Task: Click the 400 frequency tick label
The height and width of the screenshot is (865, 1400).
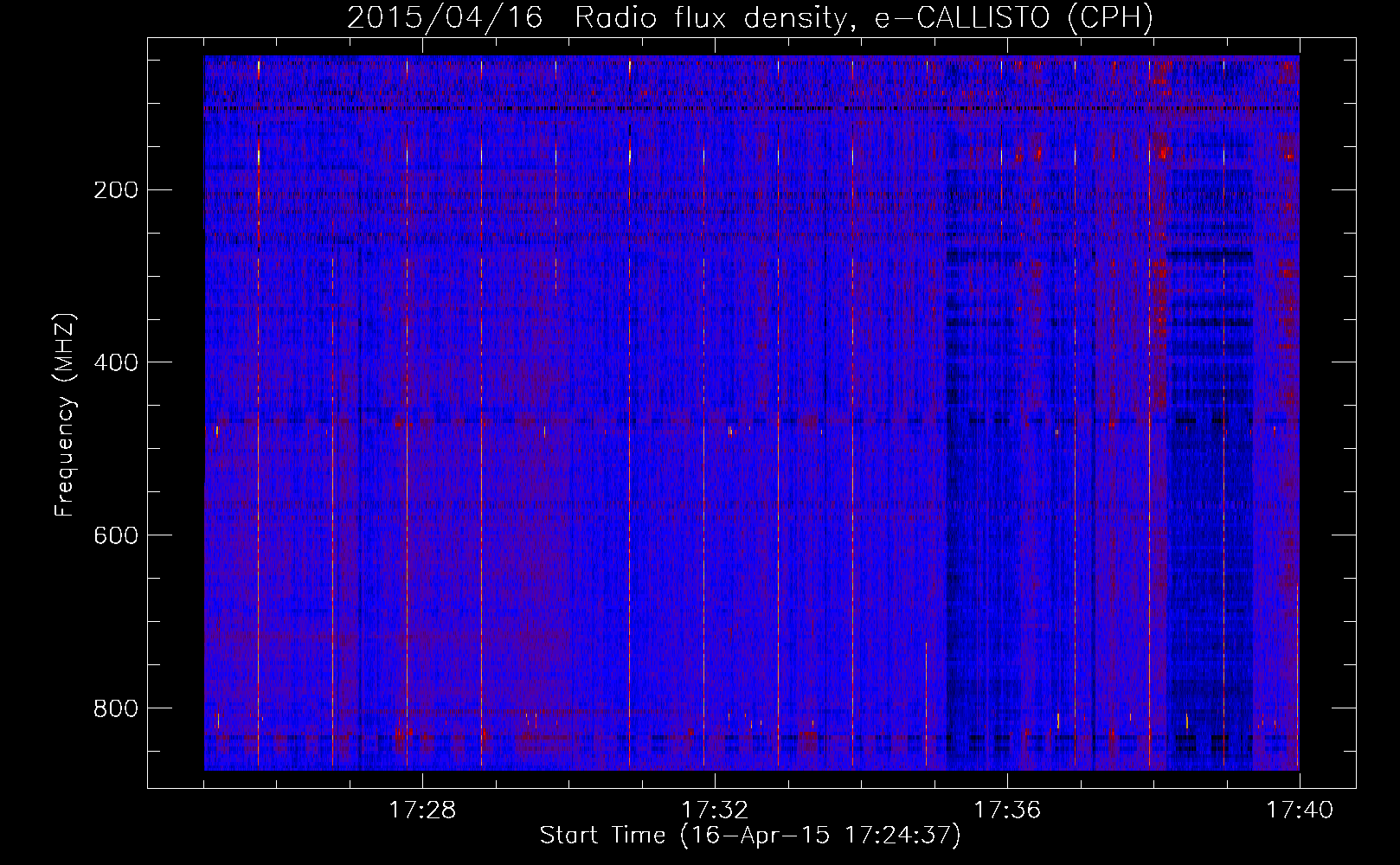Action: [x=116, y=362]
